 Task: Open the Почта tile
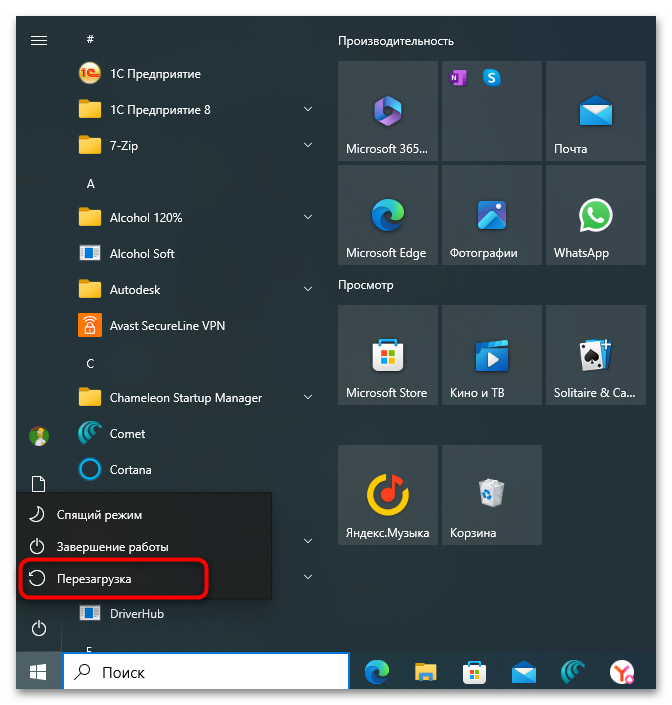(x=596, y=111)
